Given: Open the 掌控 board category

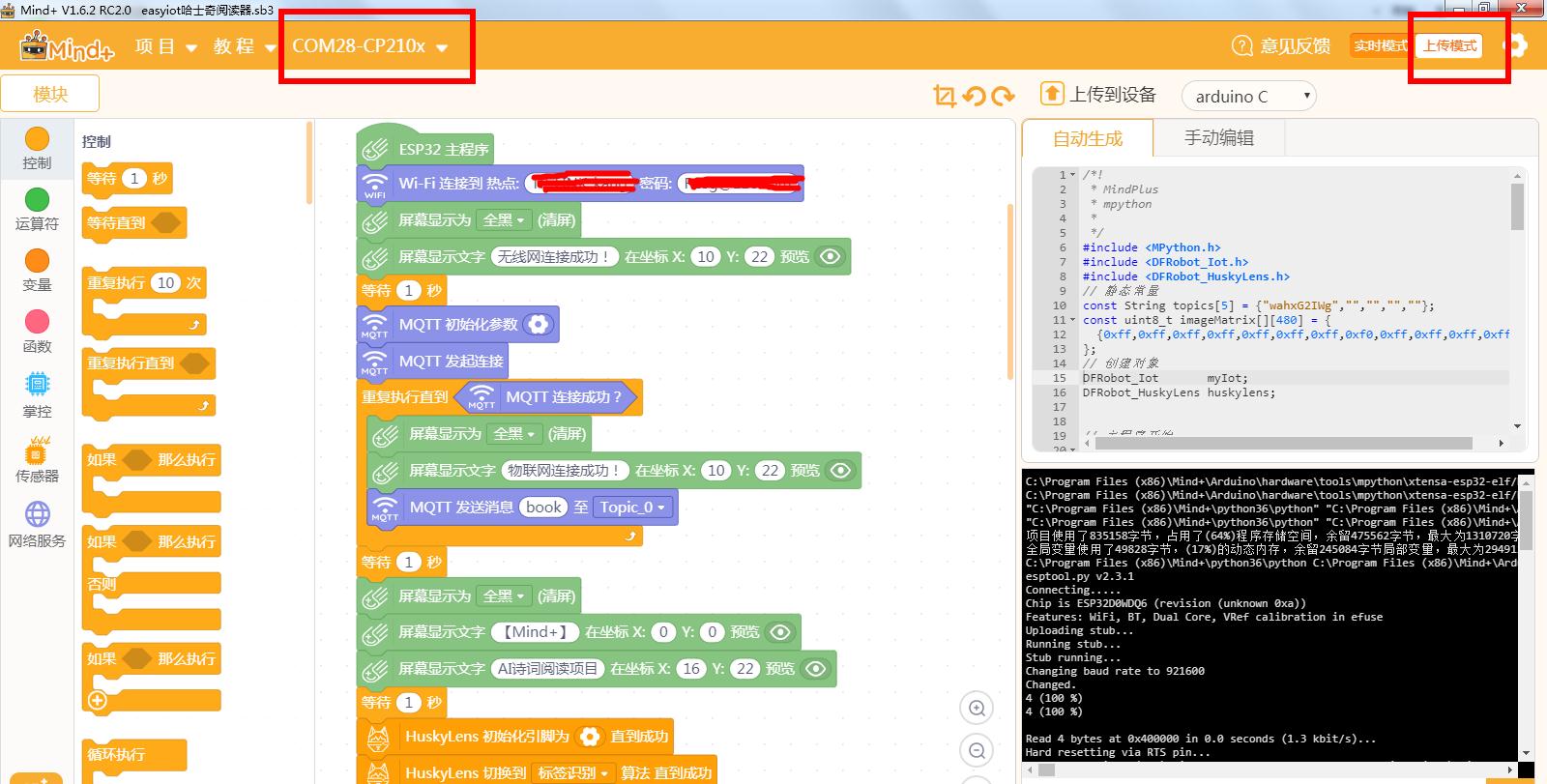Looking at the screenshot, I should tap(37, 385).
